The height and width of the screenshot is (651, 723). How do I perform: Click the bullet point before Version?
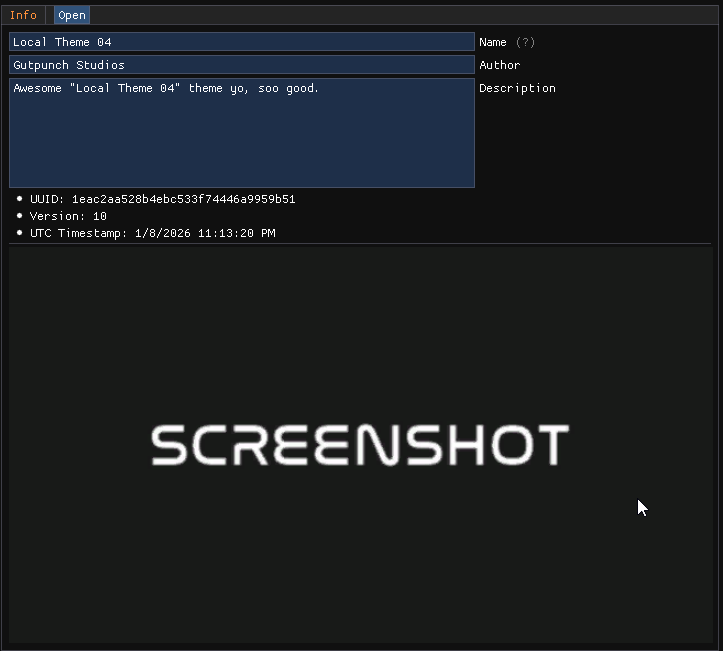coord(20,216)
